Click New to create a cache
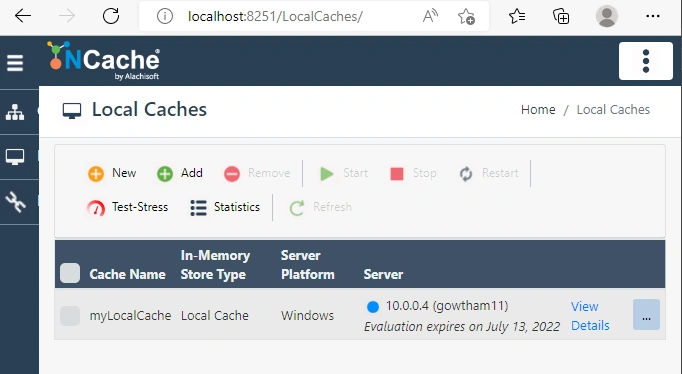 coord(112,173)
